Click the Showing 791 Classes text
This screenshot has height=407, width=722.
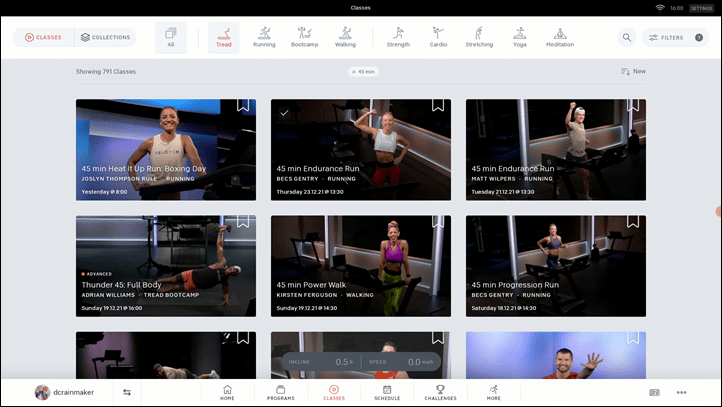click(106, 71)
